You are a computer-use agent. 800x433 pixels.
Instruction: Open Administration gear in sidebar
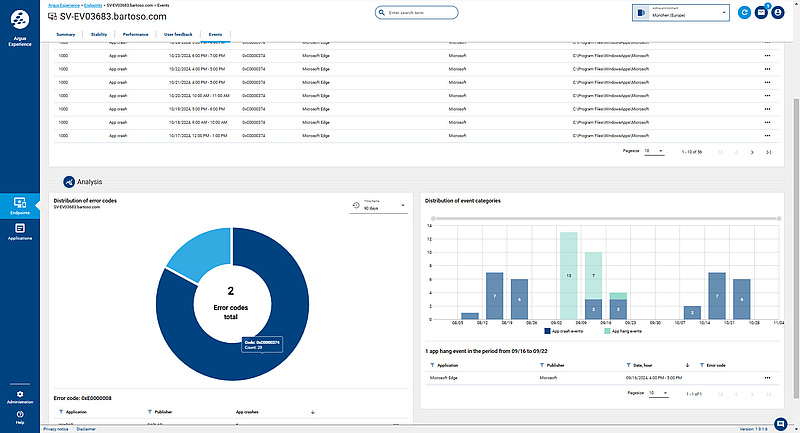pos(20,396)
